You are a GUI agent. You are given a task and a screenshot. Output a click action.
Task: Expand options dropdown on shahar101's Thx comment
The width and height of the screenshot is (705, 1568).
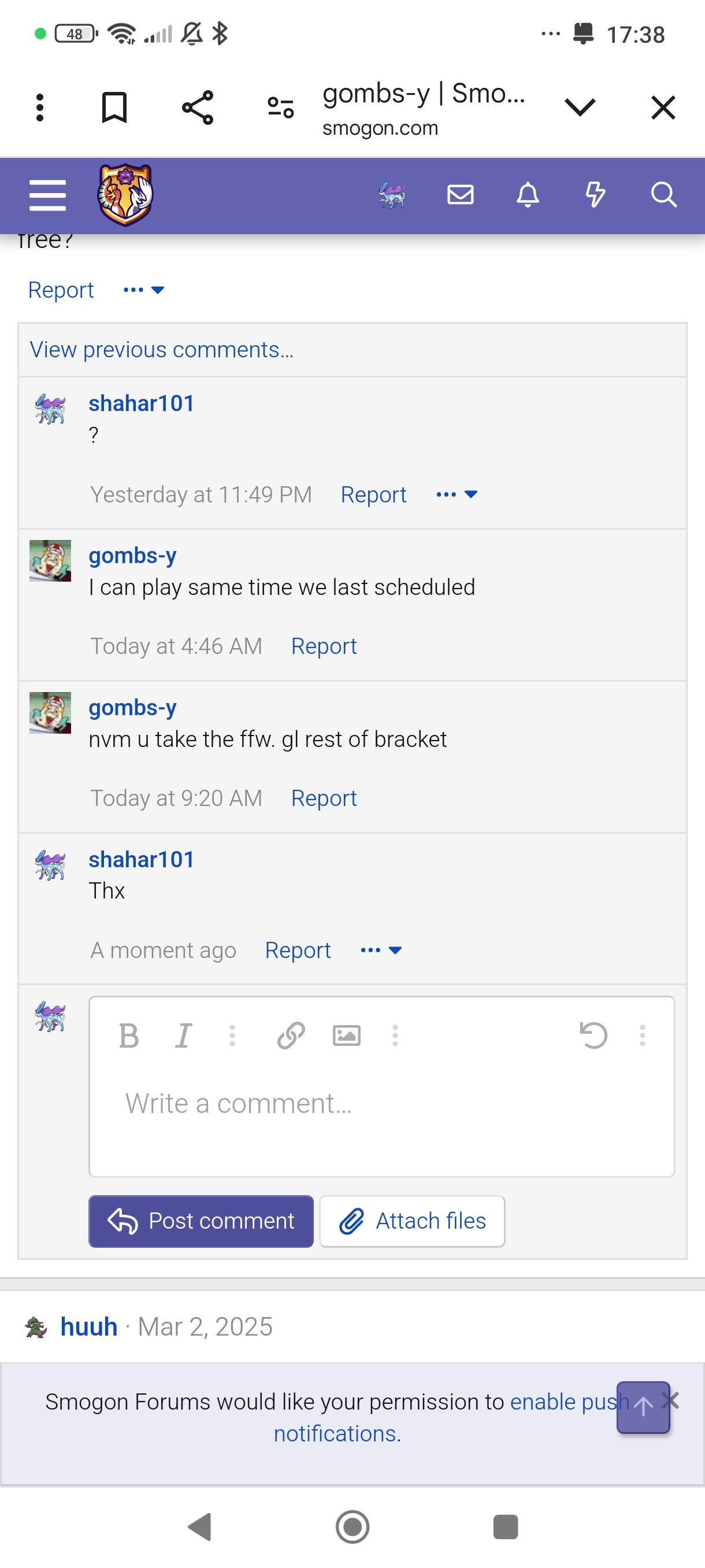[x=381, y=950]
